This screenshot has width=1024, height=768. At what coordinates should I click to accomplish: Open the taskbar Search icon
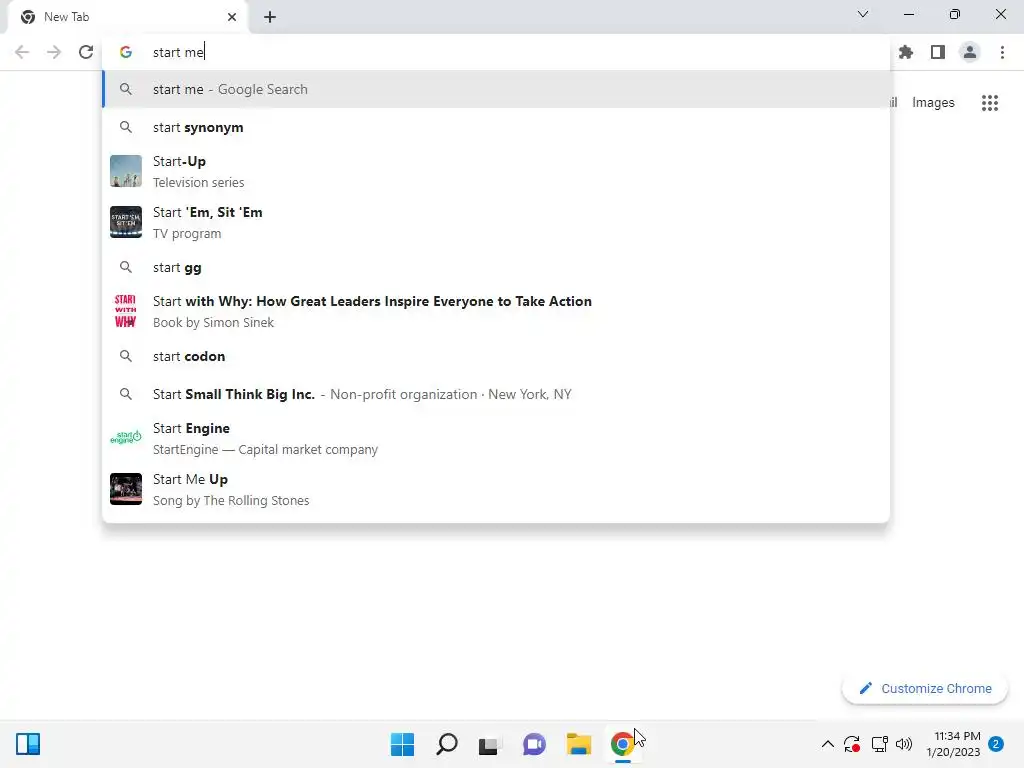pos(447,744)
